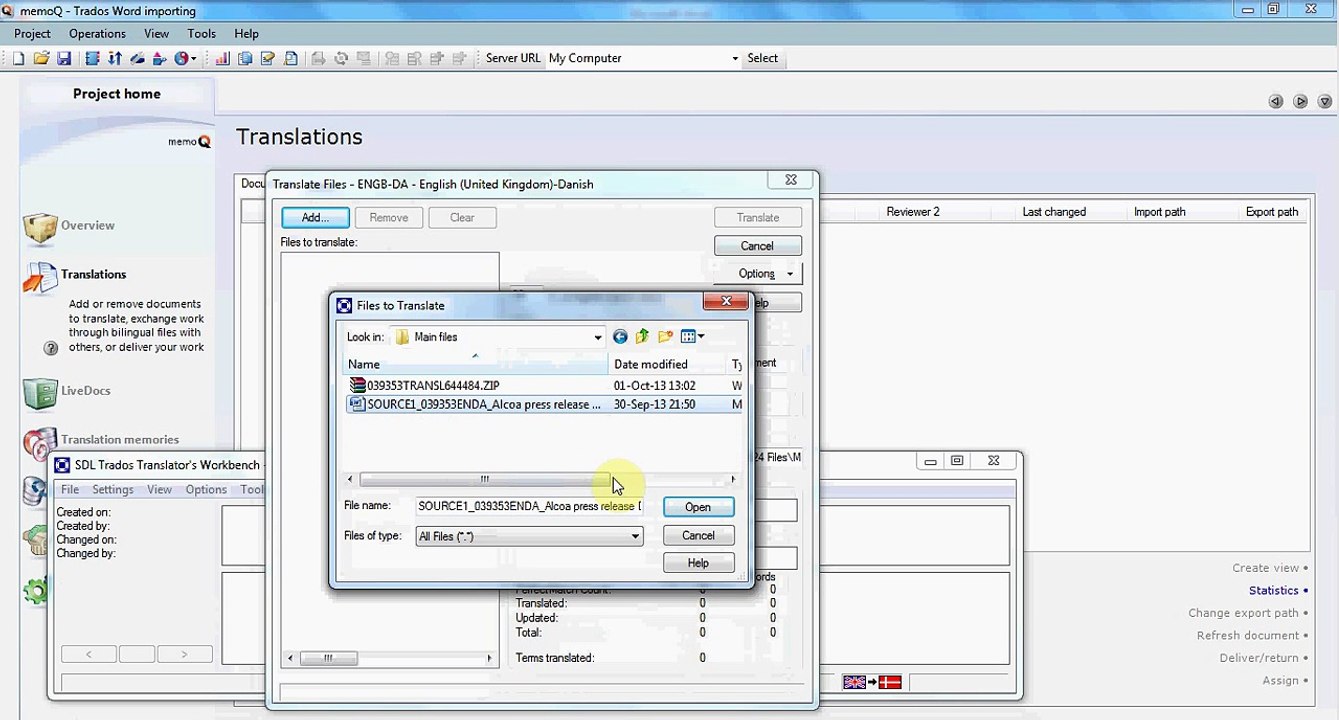Click the bar chart statistics toolbar icon

coord(222,58)
